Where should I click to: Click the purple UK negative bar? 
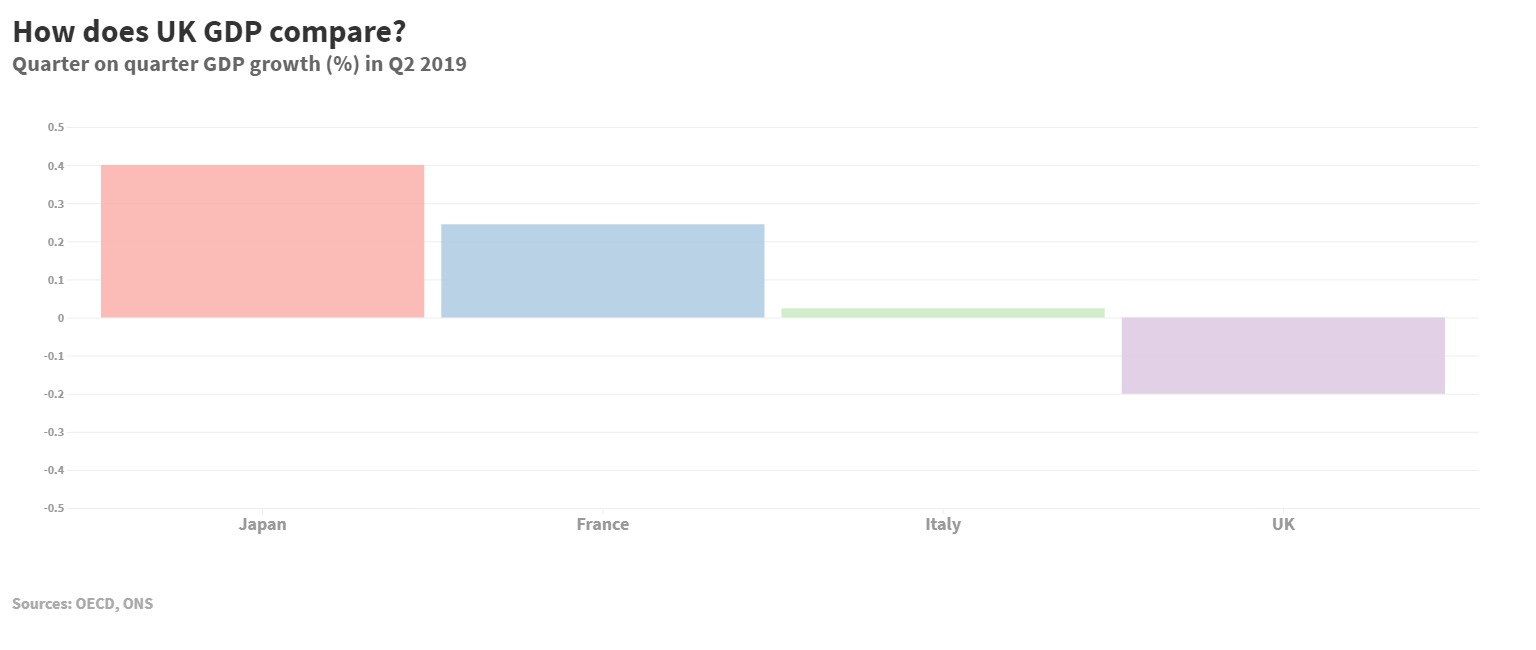1283,356
